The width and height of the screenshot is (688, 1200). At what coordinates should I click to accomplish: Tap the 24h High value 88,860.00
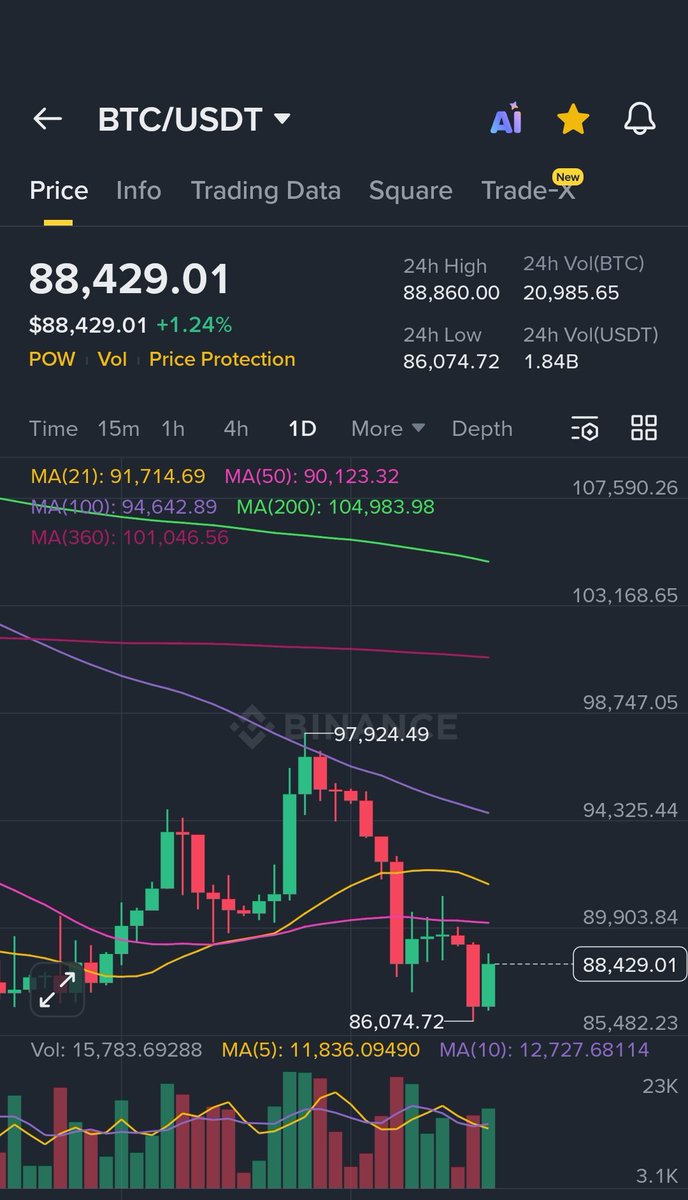pos(451,293)
